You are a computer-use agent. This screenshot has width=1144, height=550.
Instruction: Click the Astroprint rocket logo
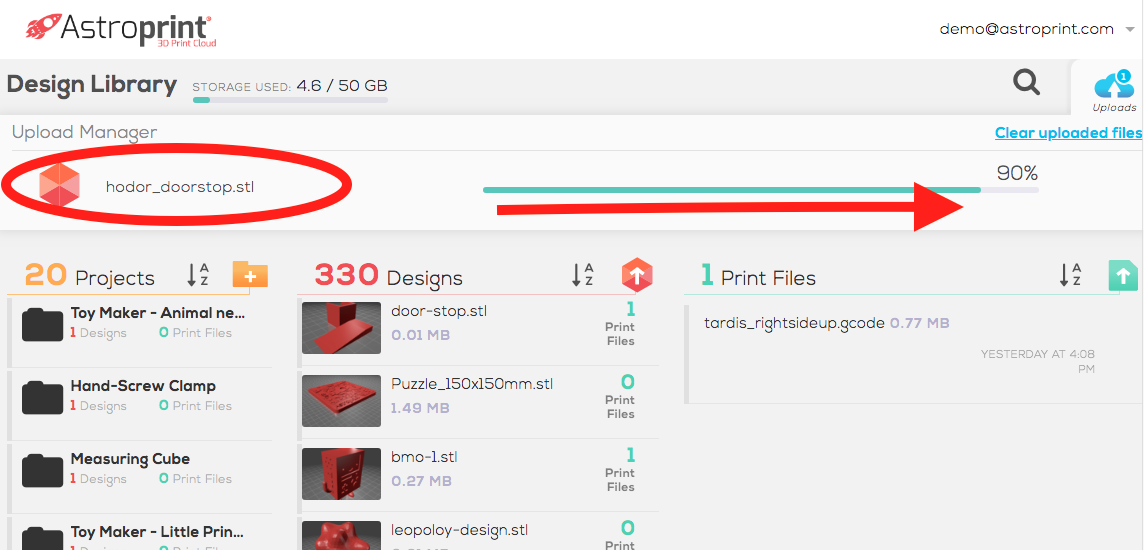44,27
